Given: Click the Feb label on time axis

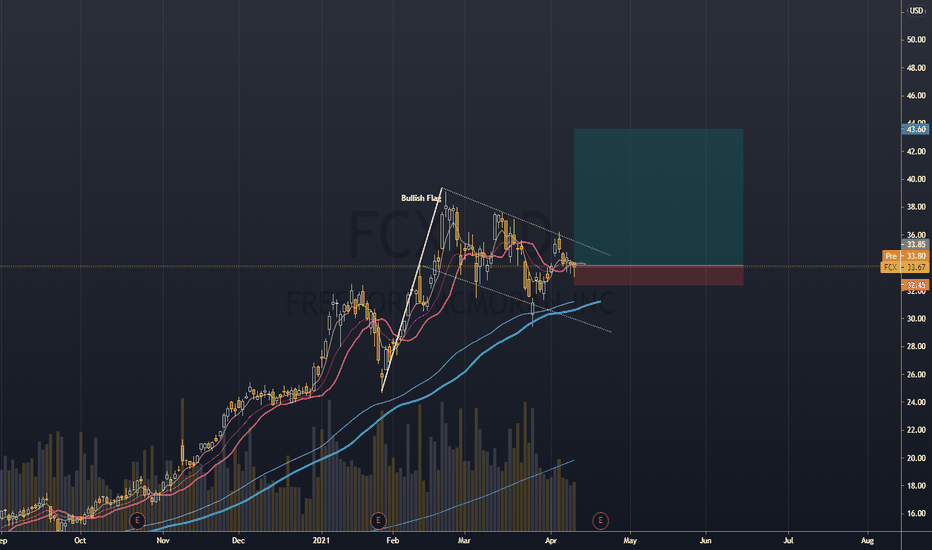Looking at the screenshot, I should pos(392,540).
